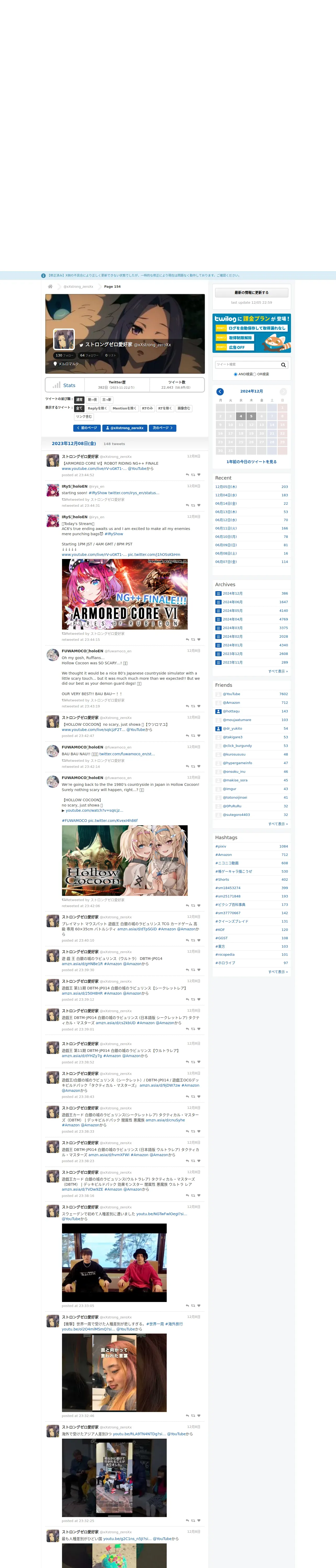This screenshot has width=336, height=1568.
Task: Show all tweets with 全て filter
Action: click(79, 408)
